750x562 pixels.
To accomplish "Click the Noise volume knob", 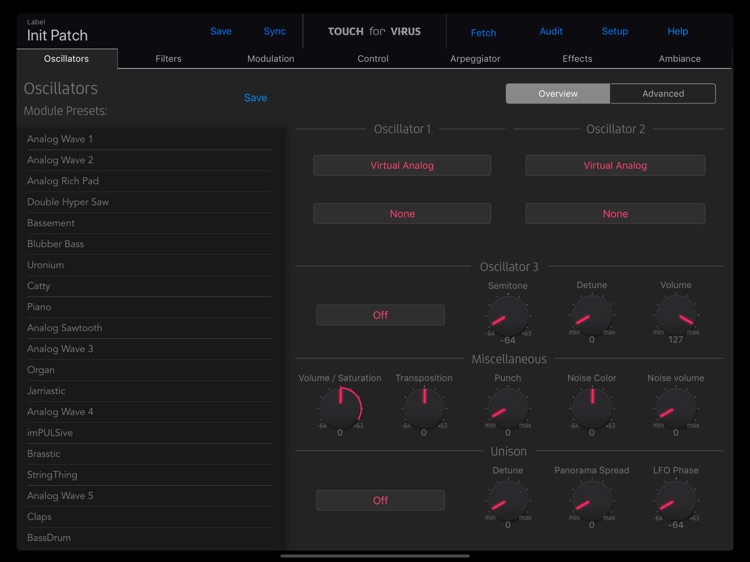I will point(675,408).
